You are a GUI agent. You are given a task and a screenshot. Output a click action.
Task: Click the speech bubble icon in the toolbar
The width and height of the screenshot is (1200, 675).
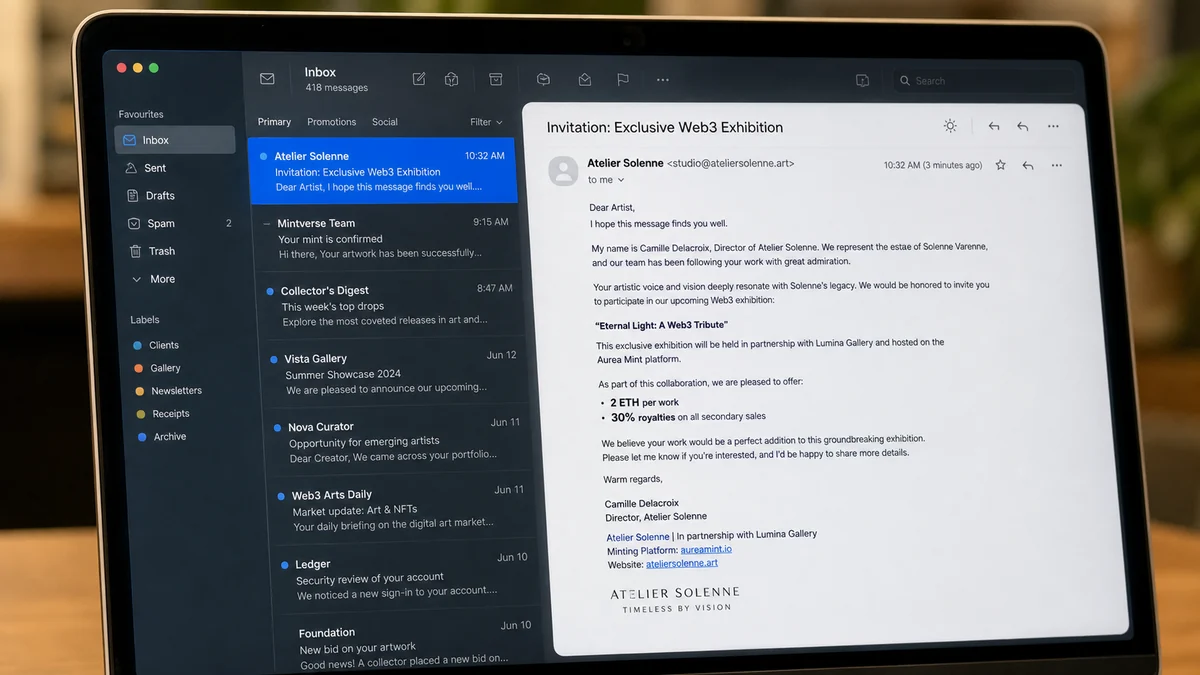tap(543, 79)
